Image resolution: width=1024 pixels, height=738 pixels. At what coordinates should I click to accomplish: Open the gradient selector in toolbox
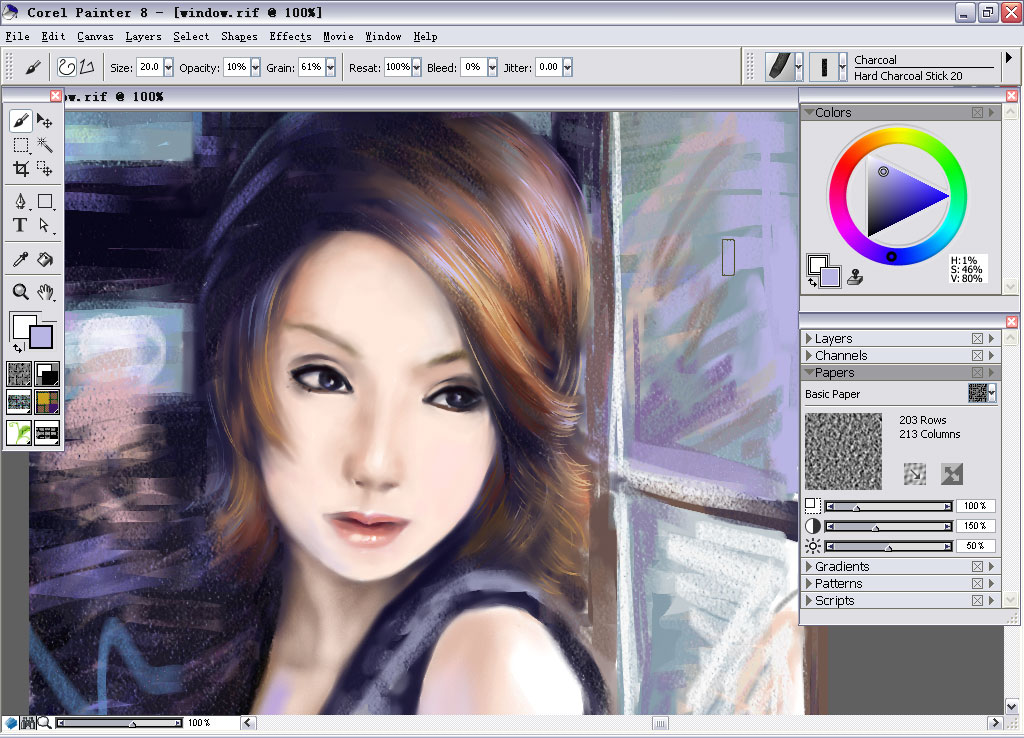point(46,374)
